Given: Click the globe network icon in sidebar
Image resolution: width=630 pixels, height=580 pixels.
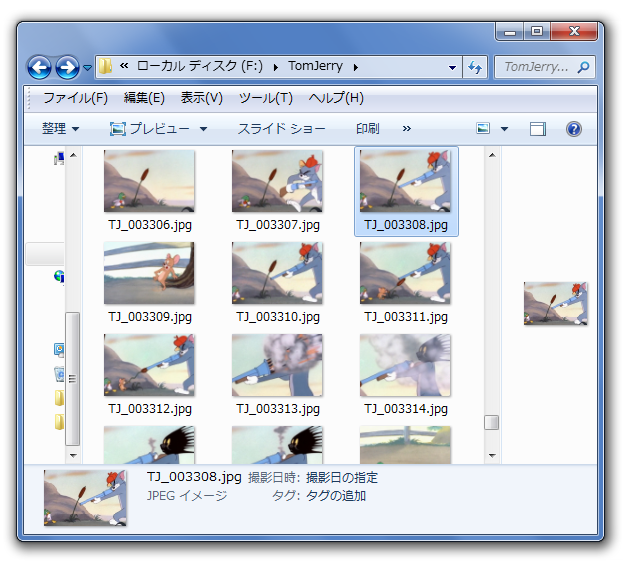Looking at the screenshot, I should point(59,276).
